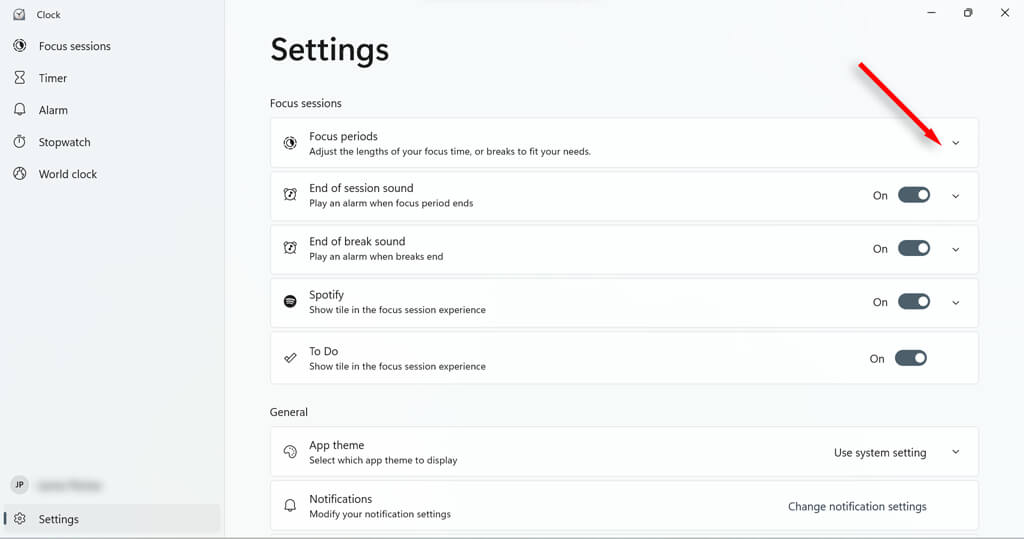The image size is (1024, 539).
Task: Open the Focus sessions icon in sidebar
Action: point(19,46)
